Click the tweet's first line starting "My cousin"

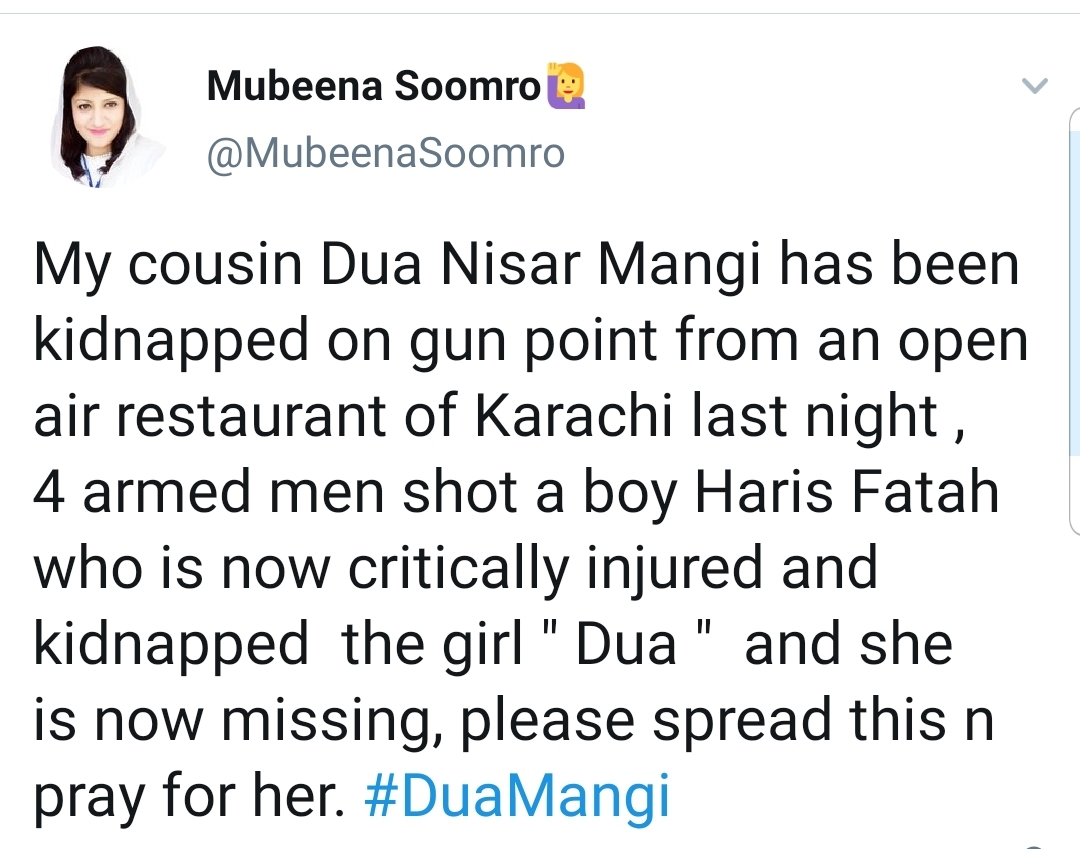pos(526,265)
